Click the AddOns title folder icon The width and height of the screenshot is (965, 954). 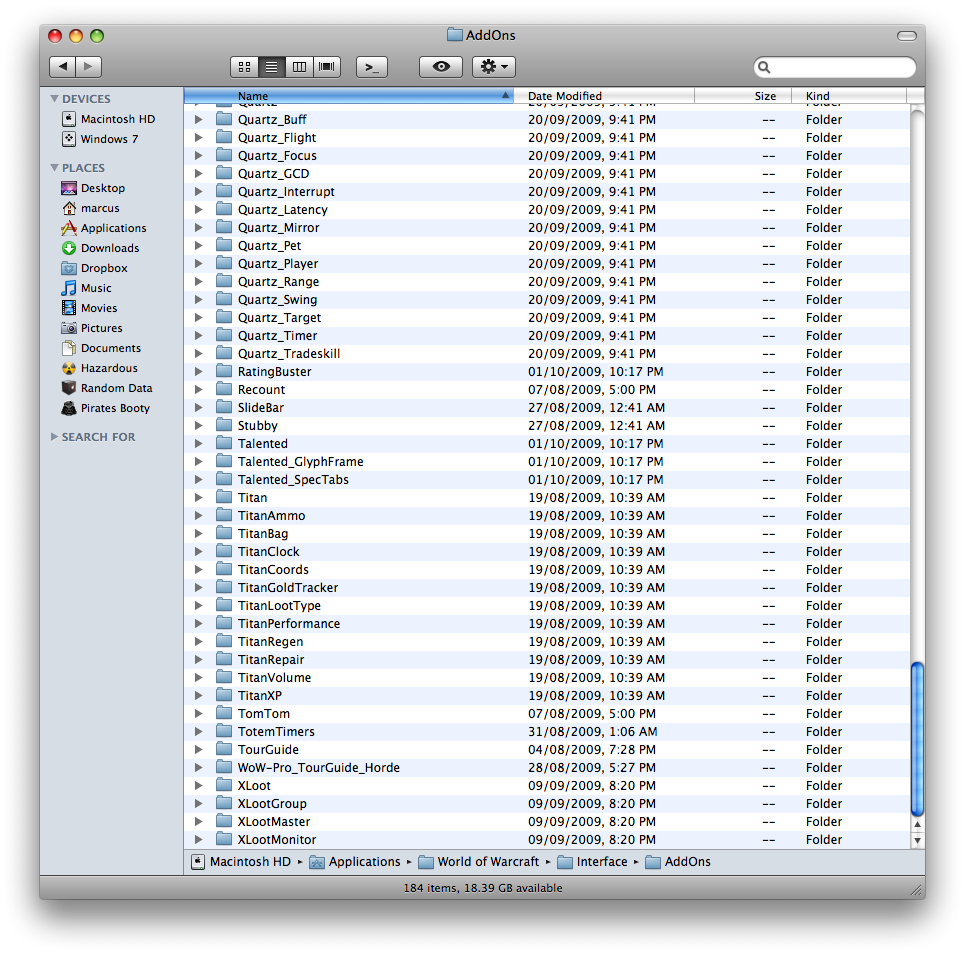(x=455, y=34)
